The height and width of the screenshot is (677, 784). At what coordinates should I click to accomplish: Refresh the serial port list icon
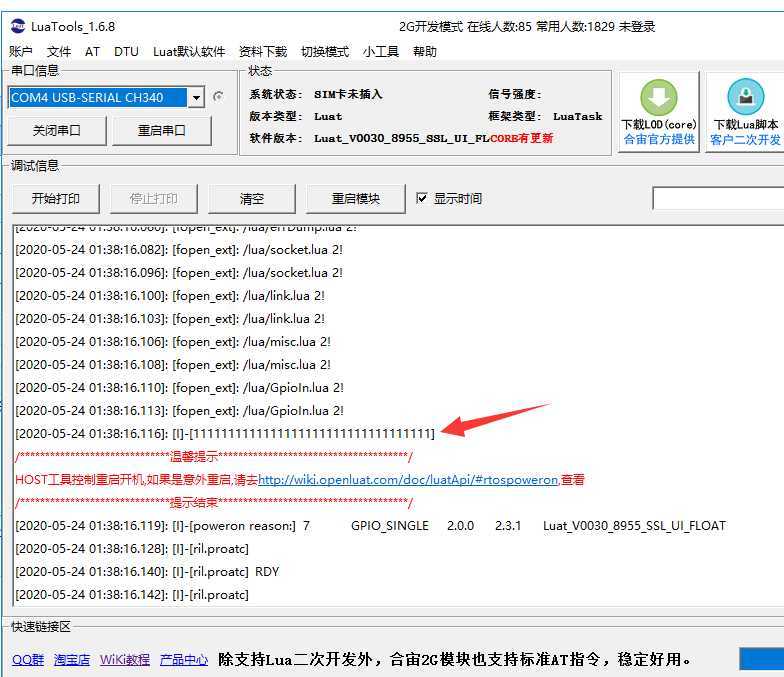[218, 96]
